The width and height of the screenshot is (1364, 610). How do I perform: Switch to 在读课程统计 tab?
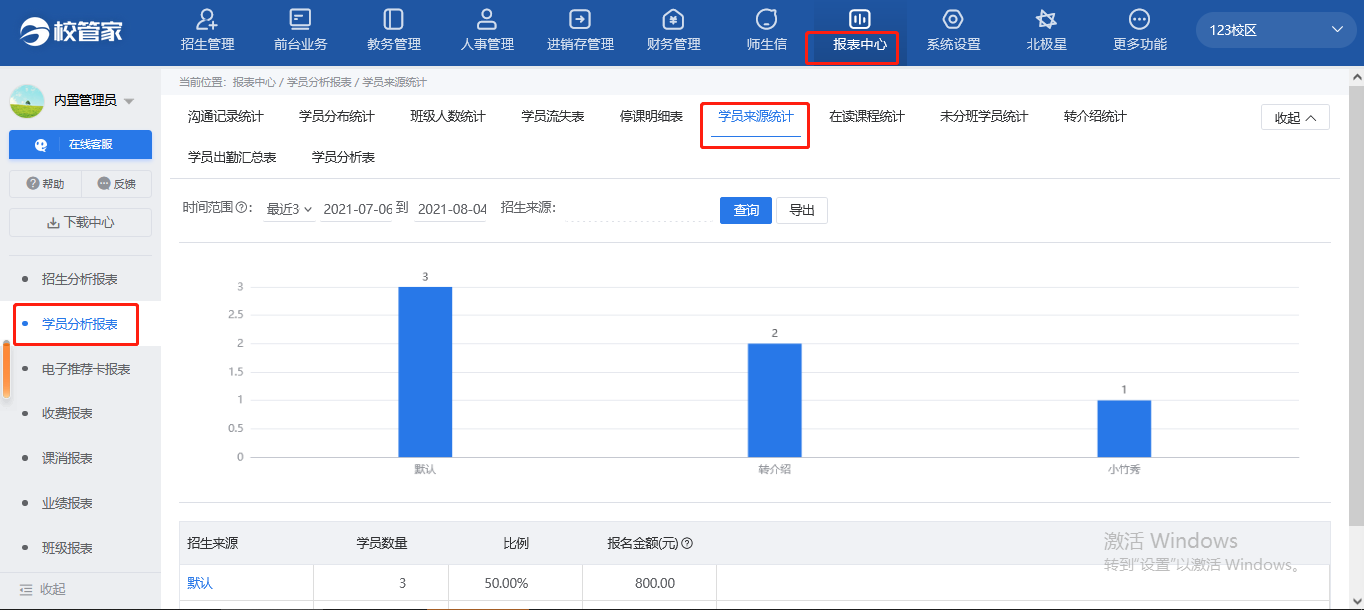click(867, 117)
